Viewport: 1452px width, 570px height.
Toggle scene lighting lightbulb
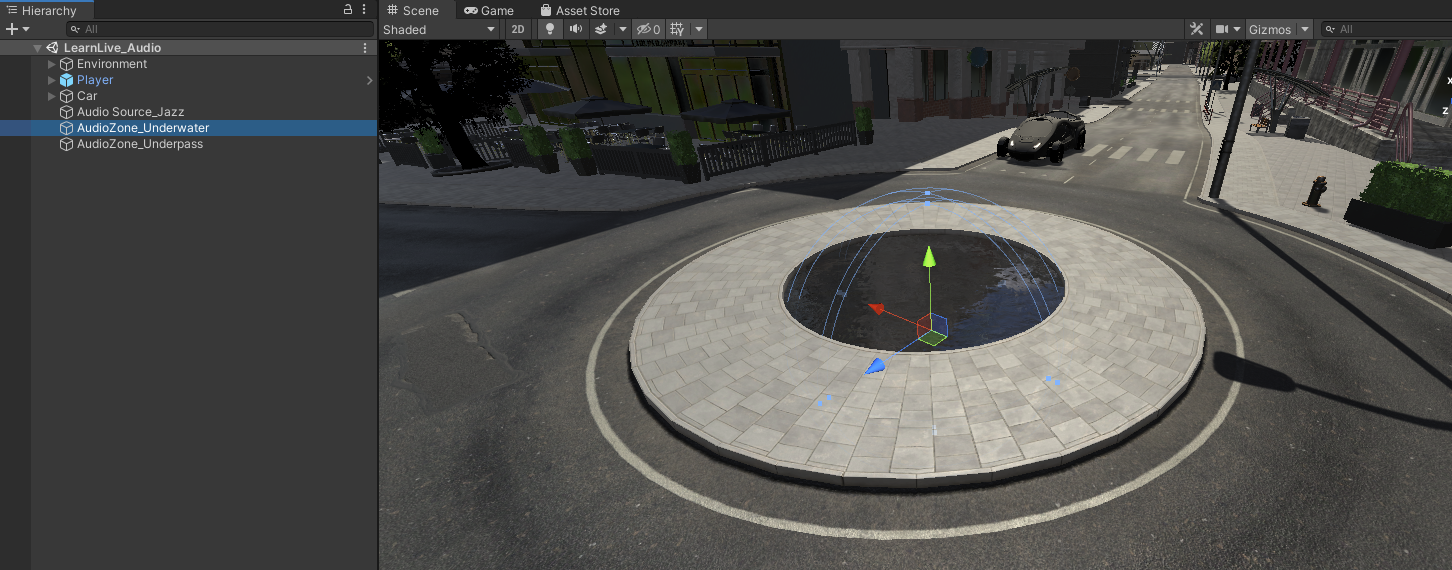pyautogui.click(x=549, y=29)
